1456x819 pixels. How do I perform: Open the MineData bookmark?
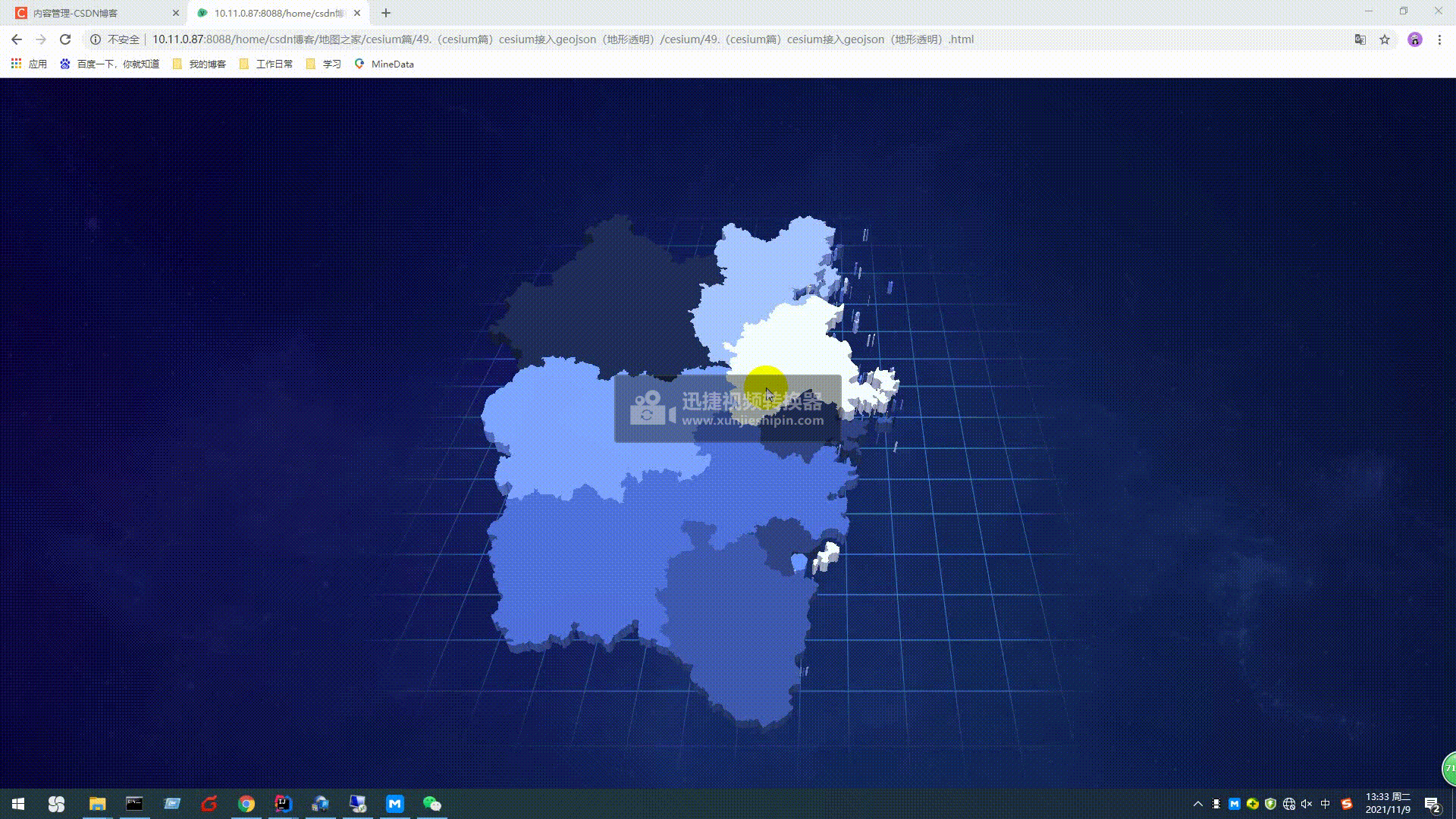pyautogui.click(x=384, y=64)
